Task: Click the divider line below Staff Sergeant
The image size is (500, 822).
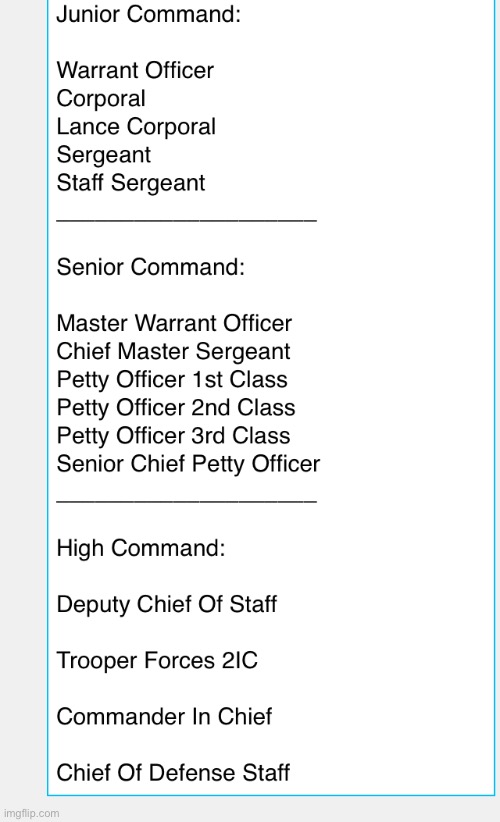Action: pyautogui.click(x=187, y=221)
